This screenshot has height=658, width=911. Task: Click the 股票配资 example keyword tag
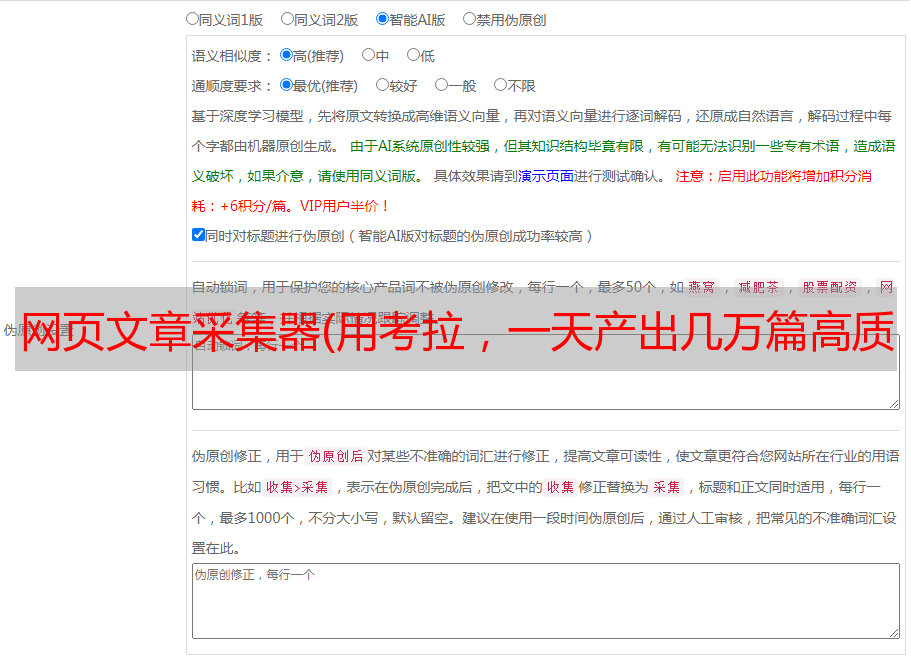pyautogui.click(x=830, y=287)
